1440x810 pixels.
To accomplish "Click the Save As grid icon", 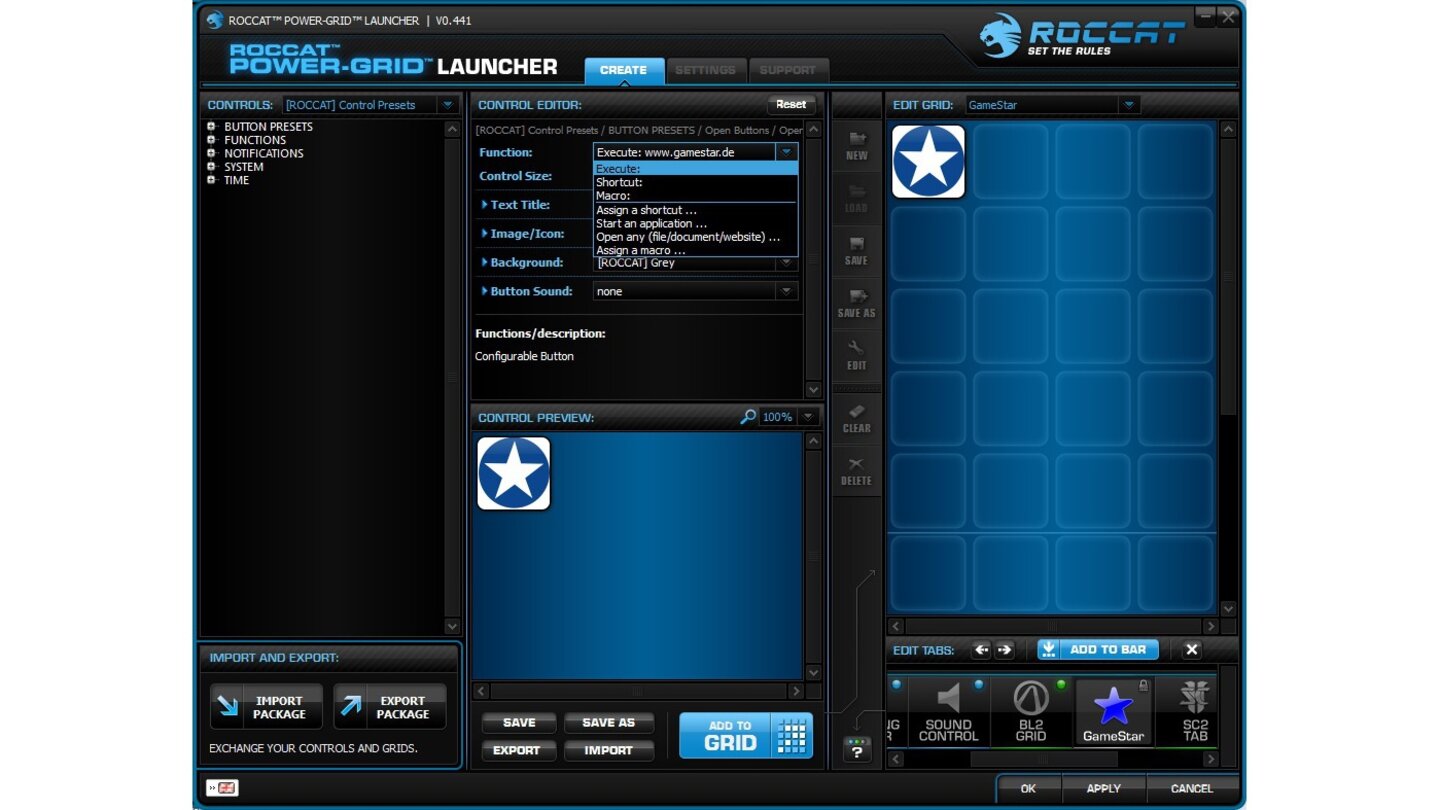I will coord(857,303).
